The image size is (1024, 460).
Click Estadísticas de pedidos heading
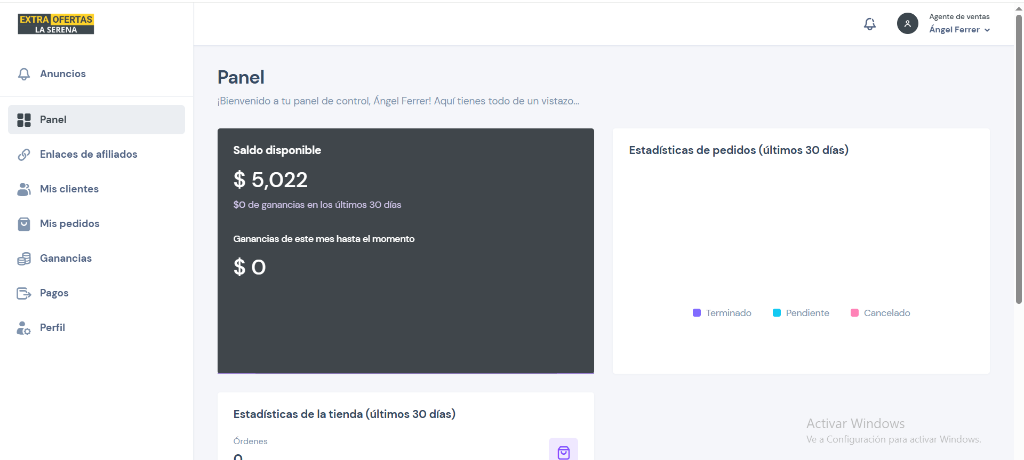pos(739,150)
